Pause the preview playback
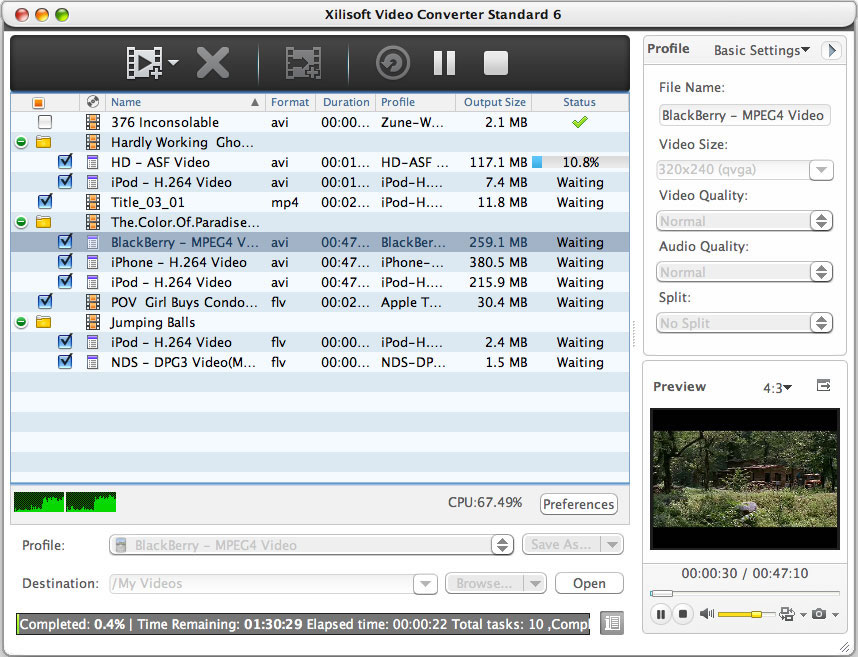This screenshot has height=657, width=858. (x=660, y=614)
